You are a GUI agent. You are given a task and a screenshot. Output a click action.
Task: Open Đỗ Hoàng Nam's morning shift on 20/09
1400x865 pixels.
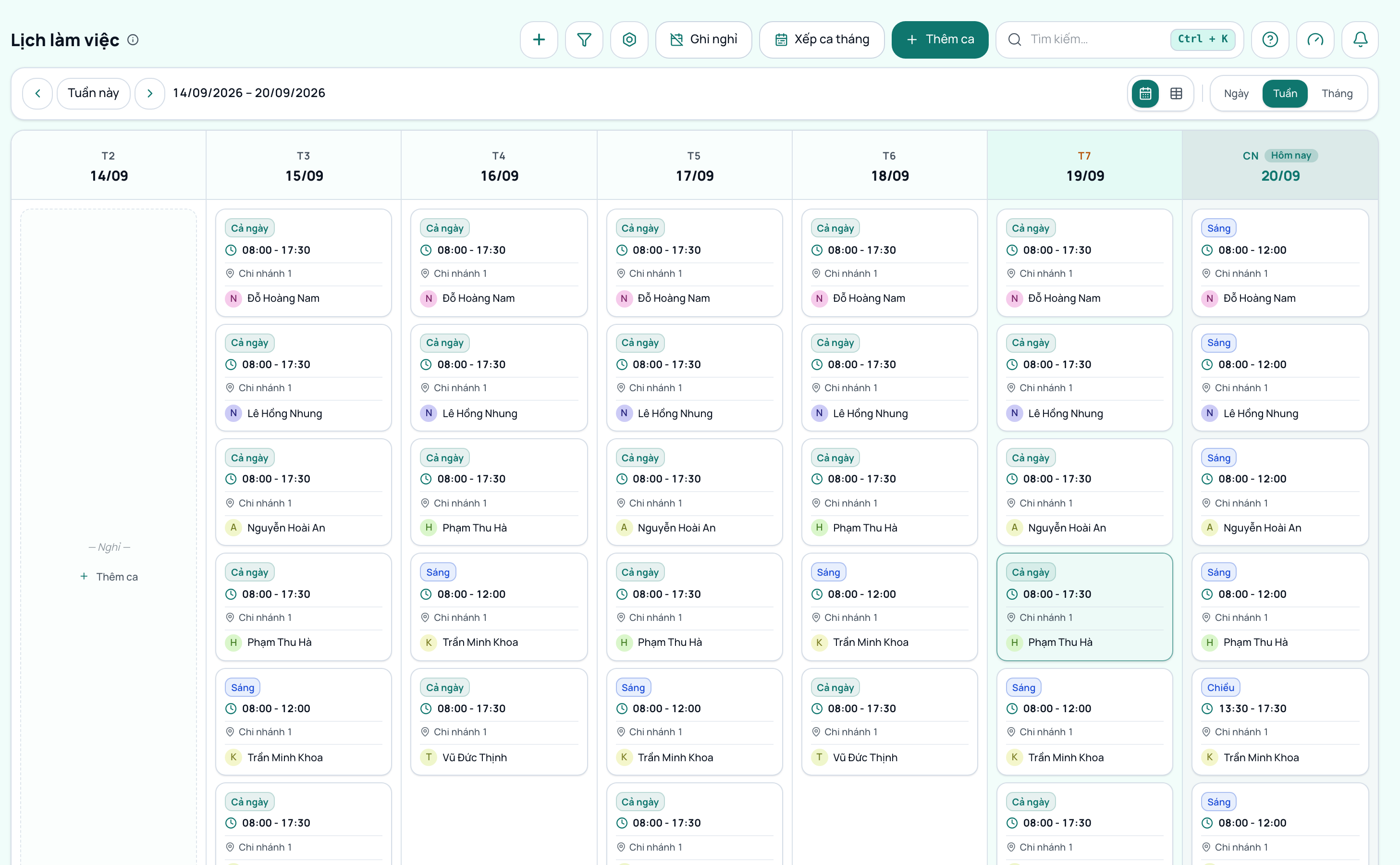tap(1280, 262)
